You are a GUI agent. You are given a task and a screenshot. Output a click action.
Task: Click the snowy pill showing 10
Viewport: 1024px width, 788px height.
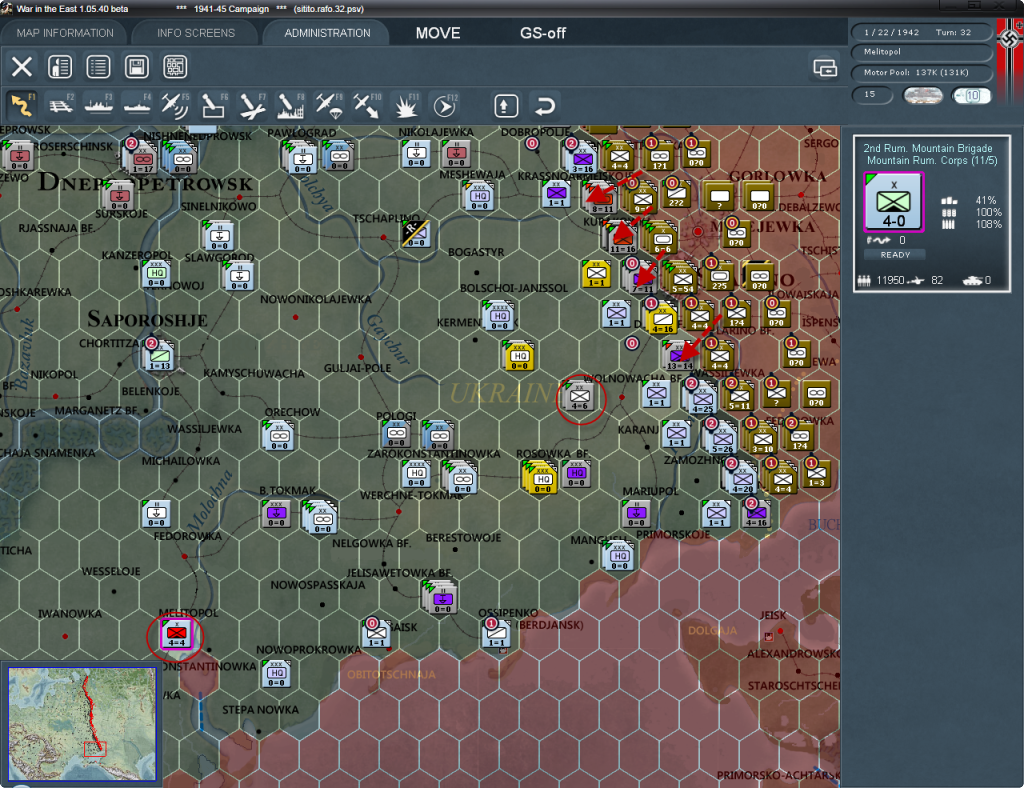click(971, 95)
